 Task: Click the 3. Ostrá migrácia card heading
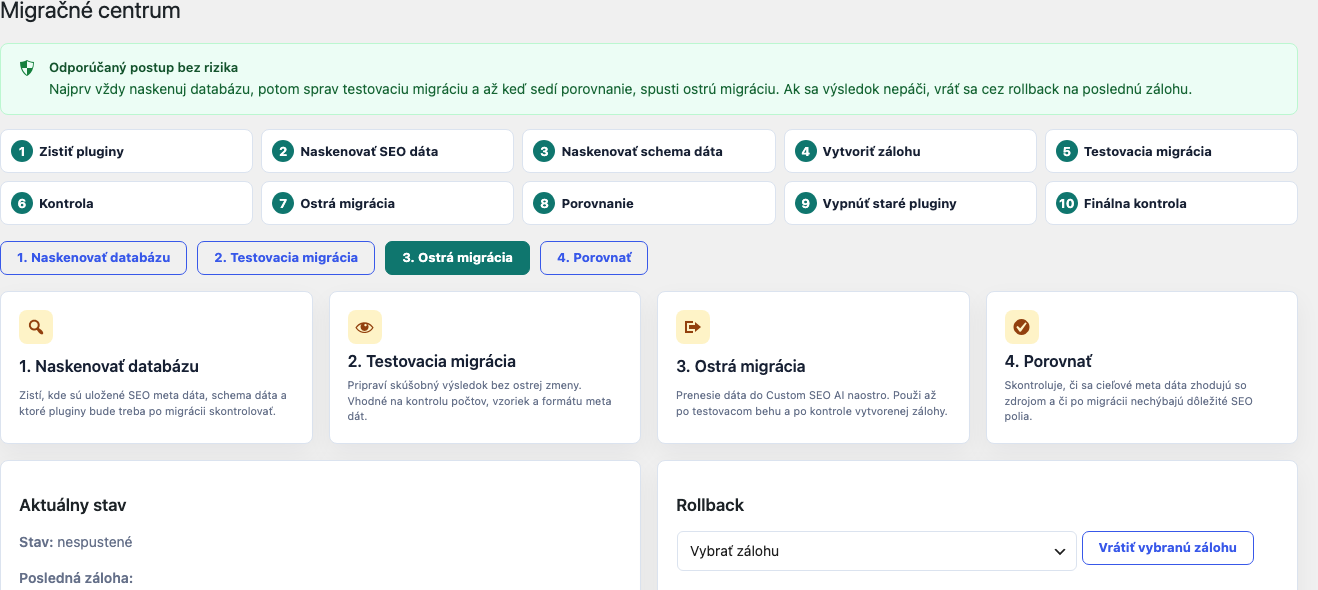741,366
